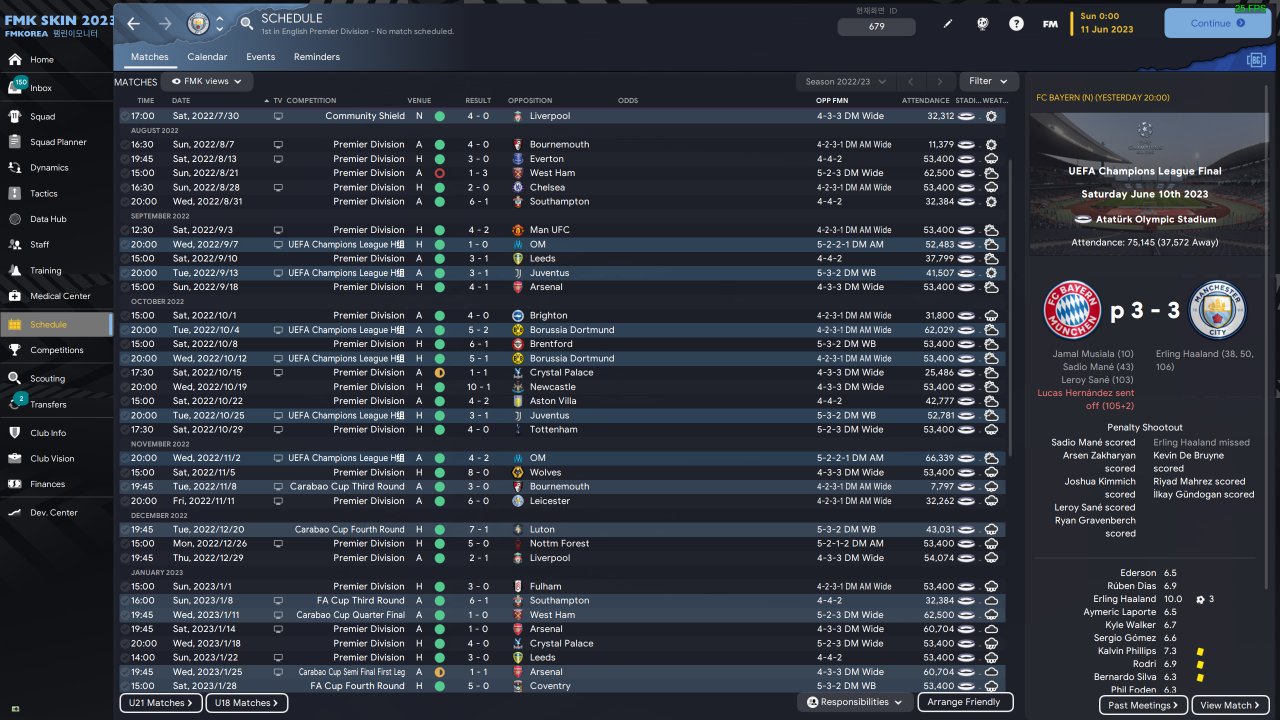Open Competitions trophy icon

point(15,350)
